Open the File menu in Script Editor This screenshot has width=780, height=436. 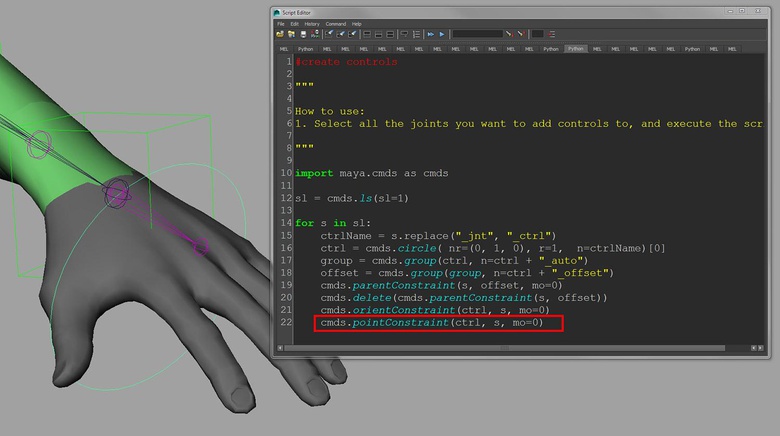click(281, 23)
